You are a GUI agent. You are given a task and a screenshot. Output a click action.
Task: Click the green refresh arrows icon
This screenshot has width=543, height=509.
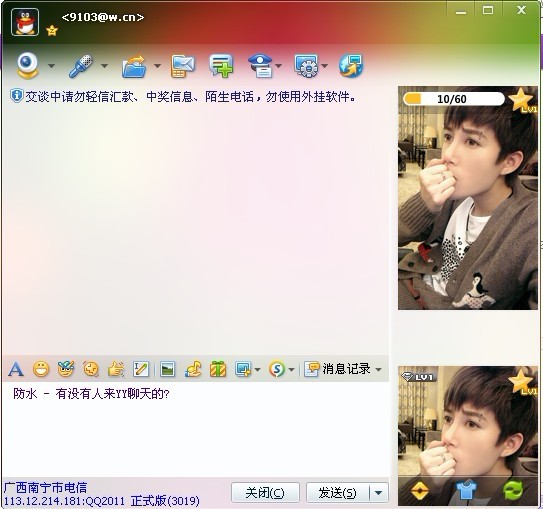pyautogui.click(x=513, y=491)
